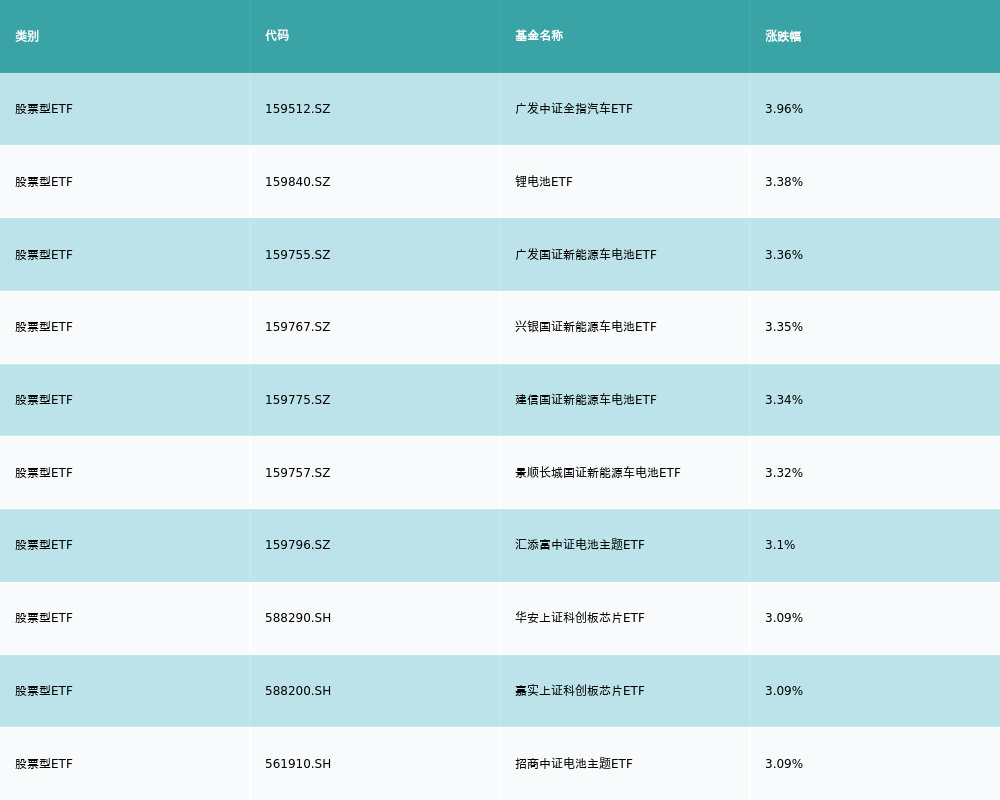The image size is (1000, 800).
Task: Select code 159796.SZ
Action: pyautogui.click(x=298, y=545)
